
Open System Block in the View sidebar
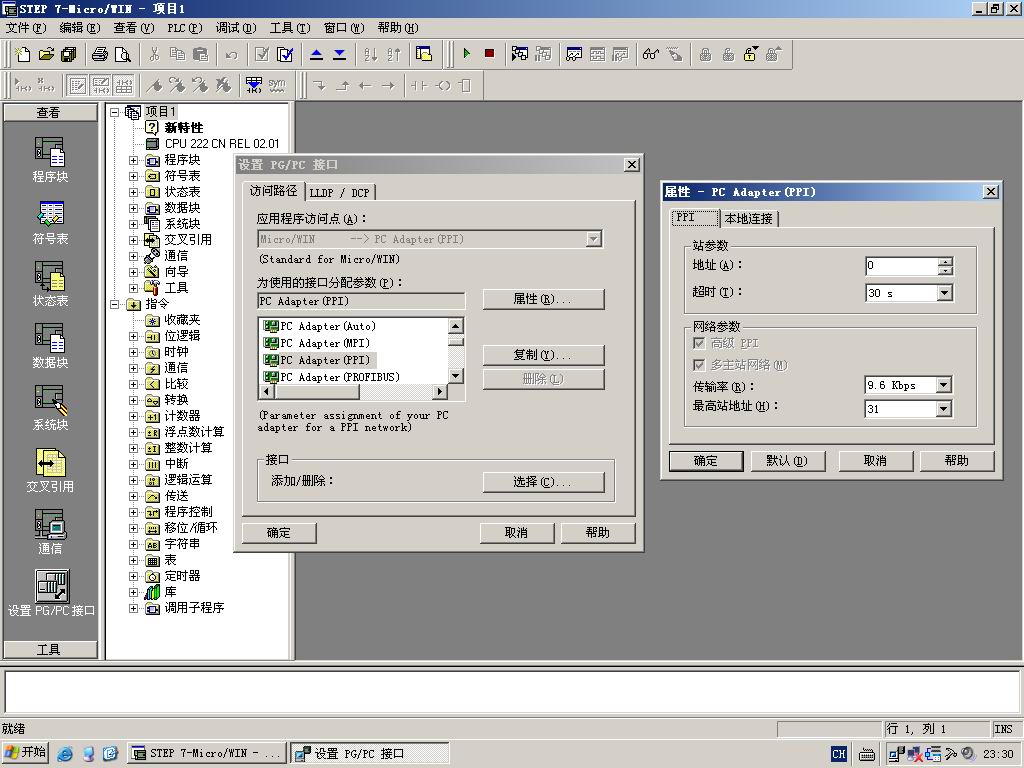[x=50, y=408]
